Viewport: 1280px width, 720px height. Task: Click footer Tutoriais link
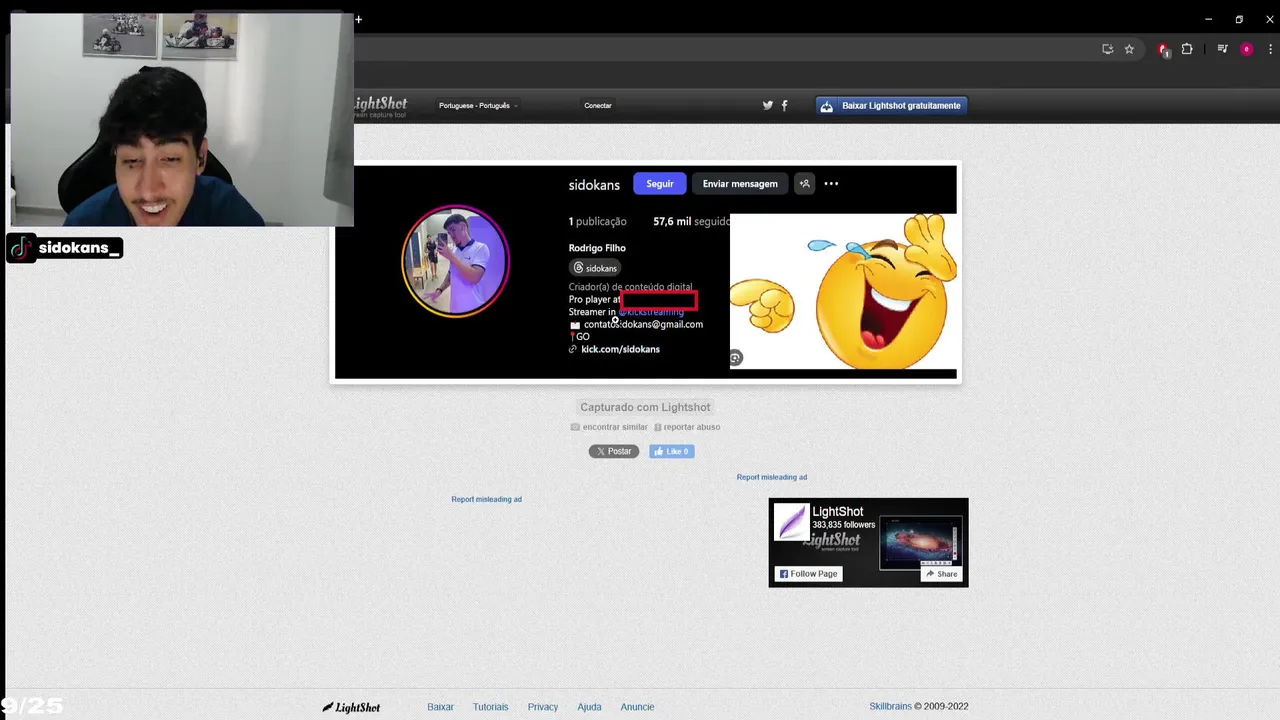pyautogui.click(x=490, y=707)
